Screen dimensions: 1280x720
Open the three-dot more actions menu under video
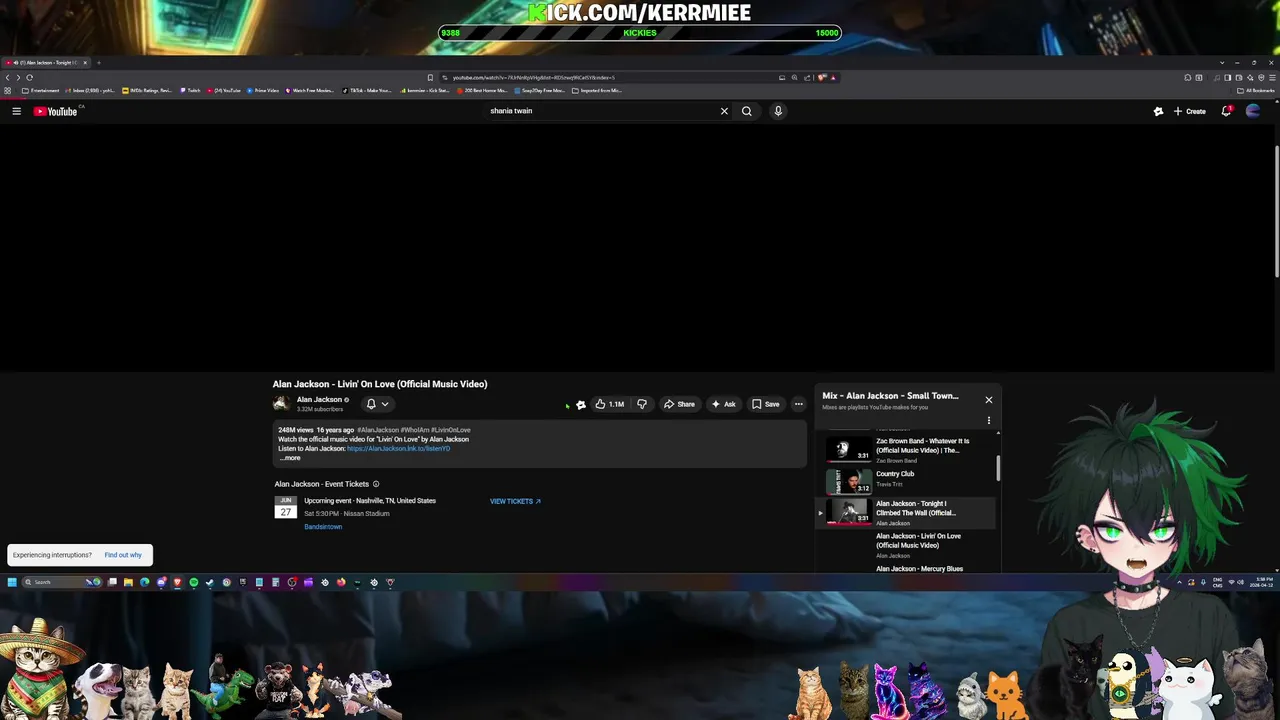(798, 404)
